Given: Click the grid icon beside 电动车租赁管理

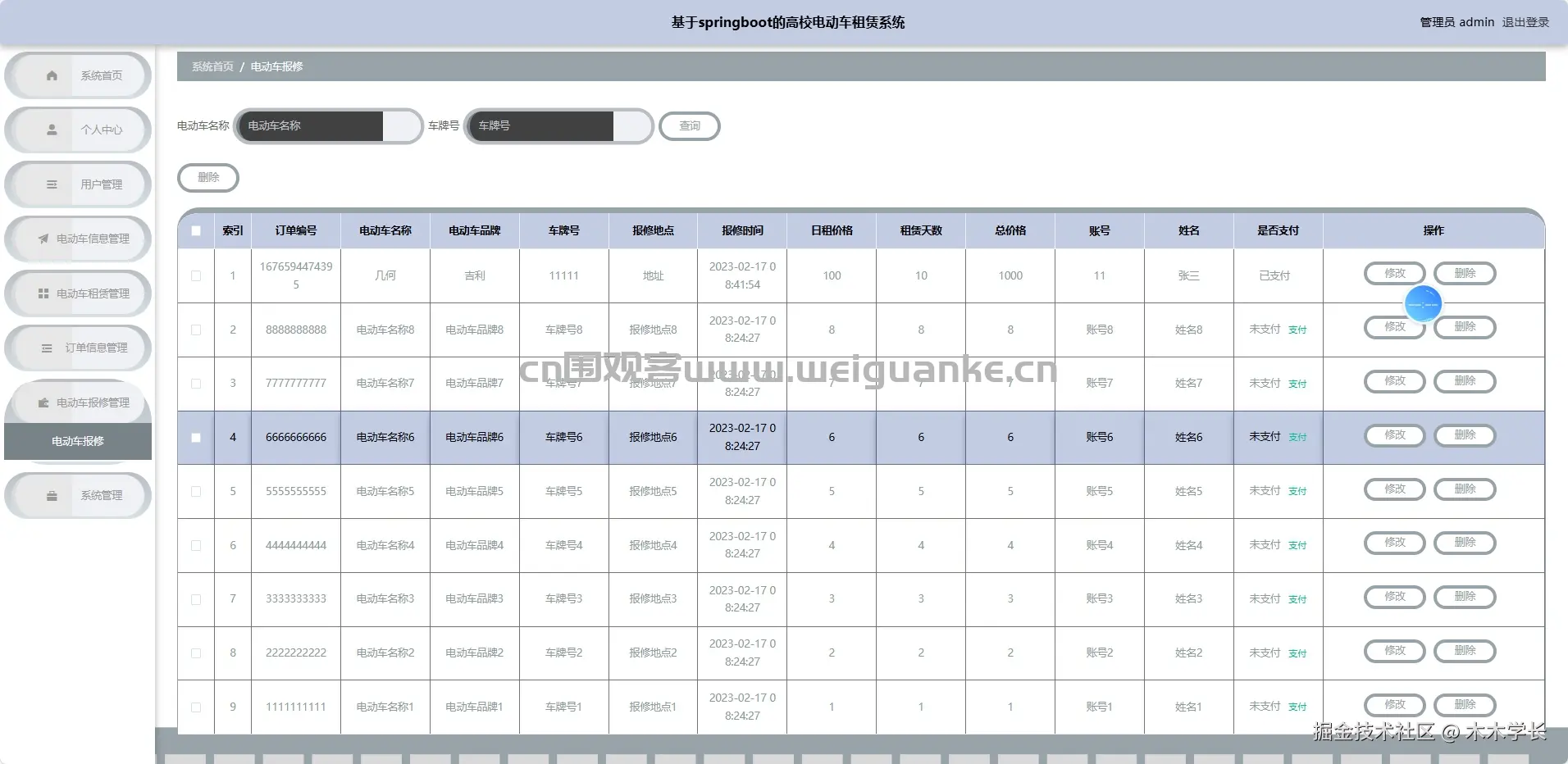Looking at the screenshot, I should [x=43, y=293].
